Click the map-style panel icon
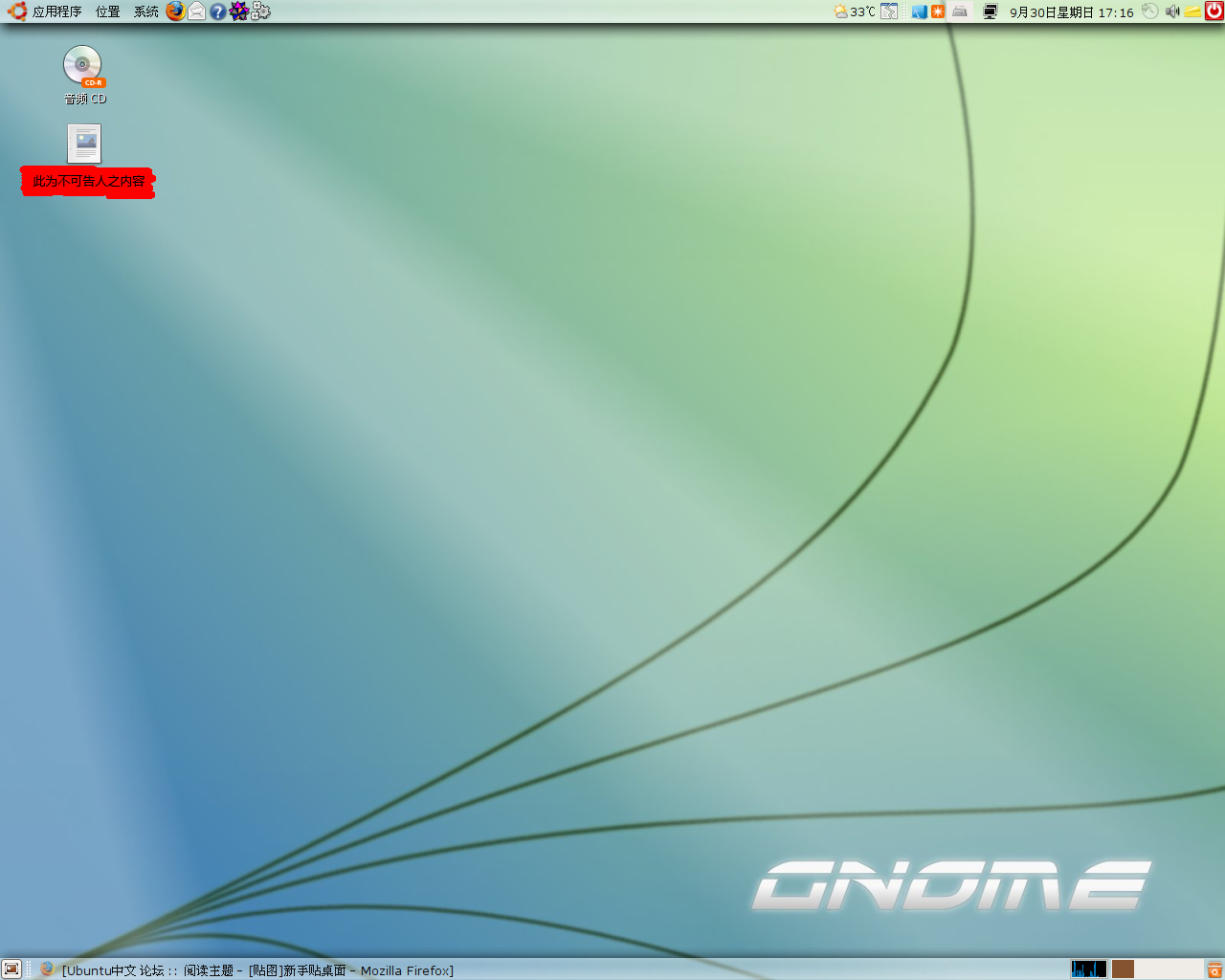 [889, 11]
